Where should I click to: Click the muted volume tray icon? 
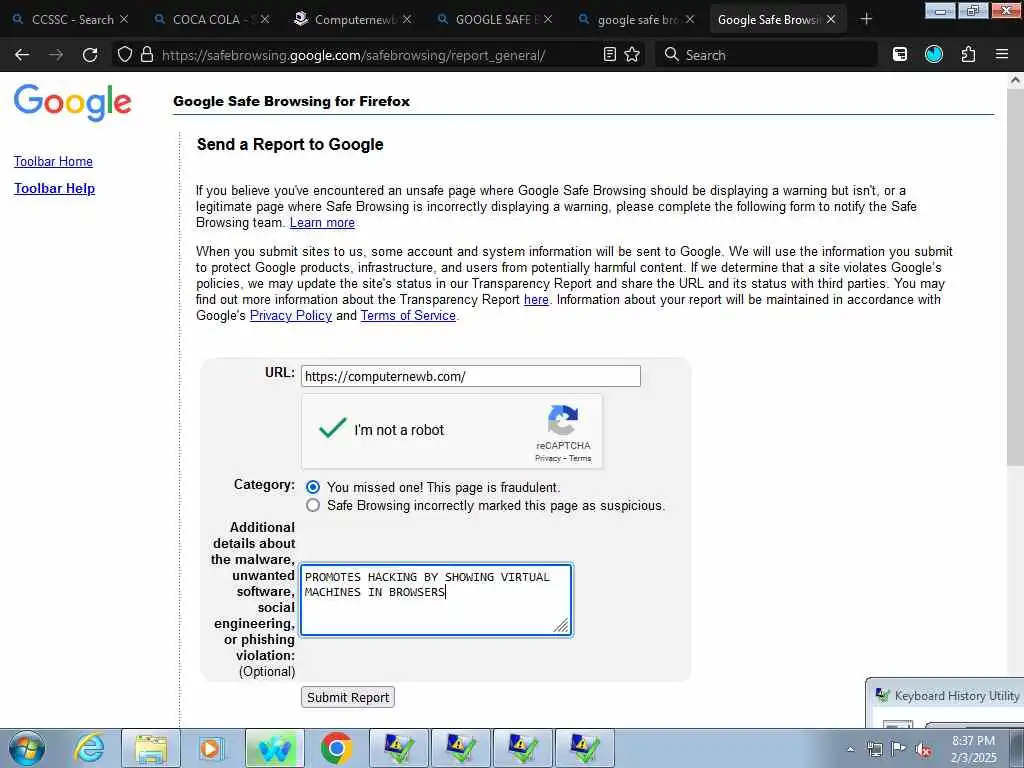click(923, 749)
